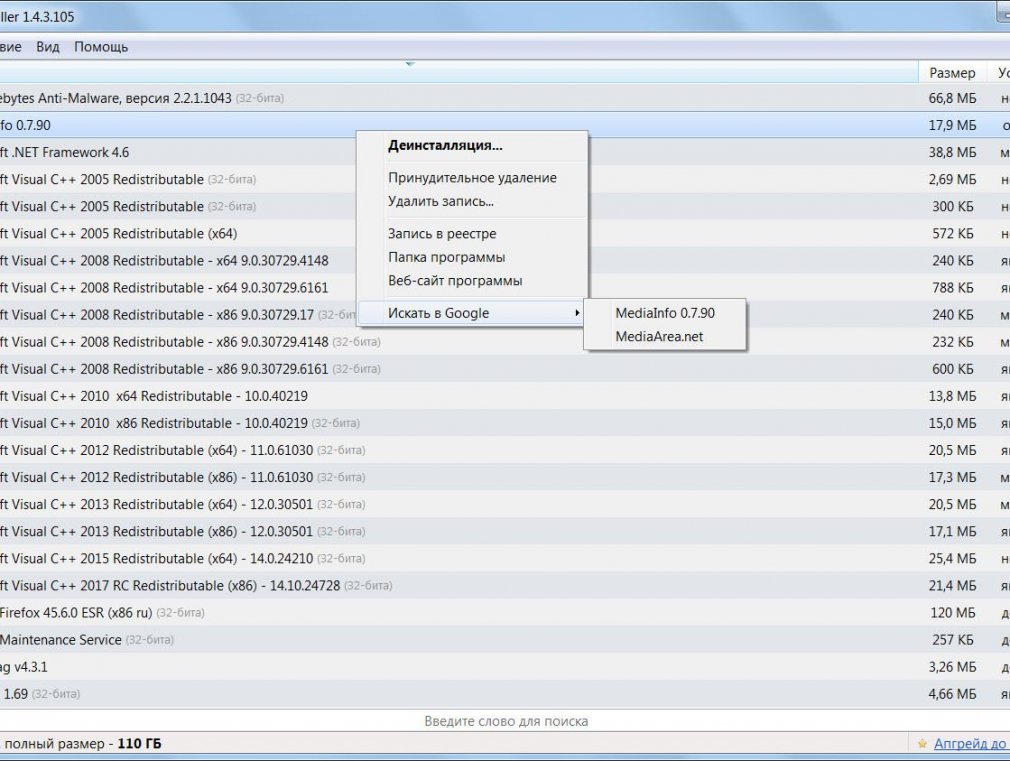
Task: Click the полный размер 110 ГБ status text
Action: 82,744
